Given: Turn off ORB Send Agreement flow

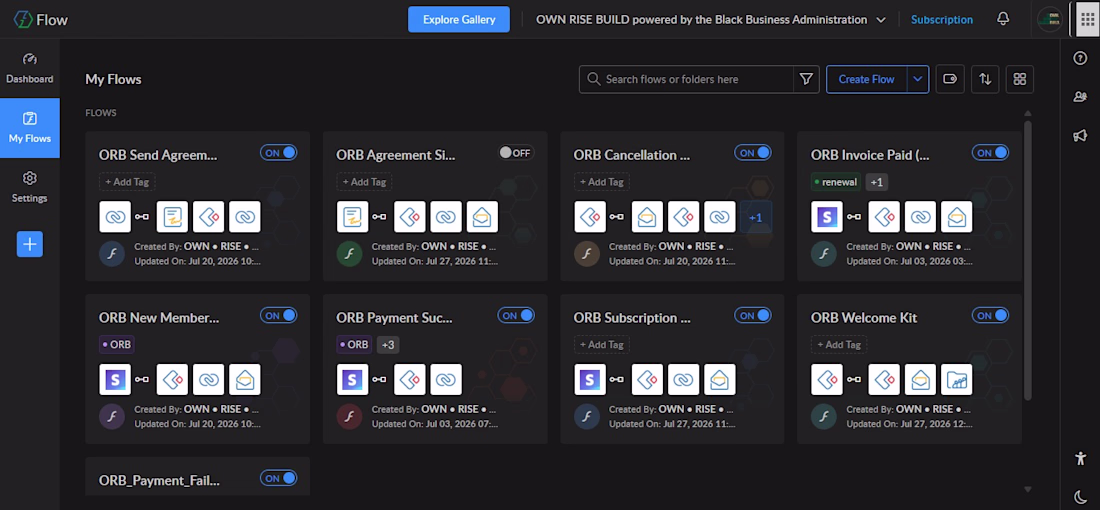Looking at the screenshot, I should pos(279,153).
